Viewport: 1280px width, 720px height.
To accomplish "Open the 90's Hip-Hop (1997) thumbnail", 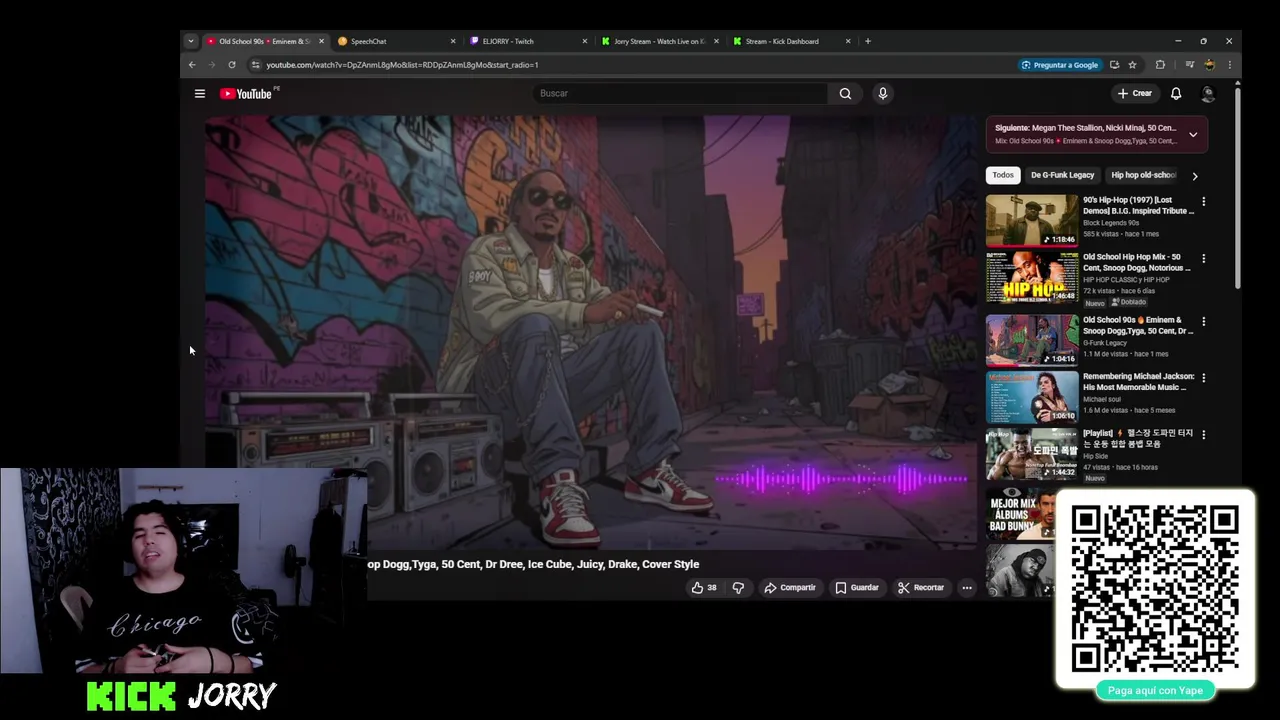I will point(1032,220).
